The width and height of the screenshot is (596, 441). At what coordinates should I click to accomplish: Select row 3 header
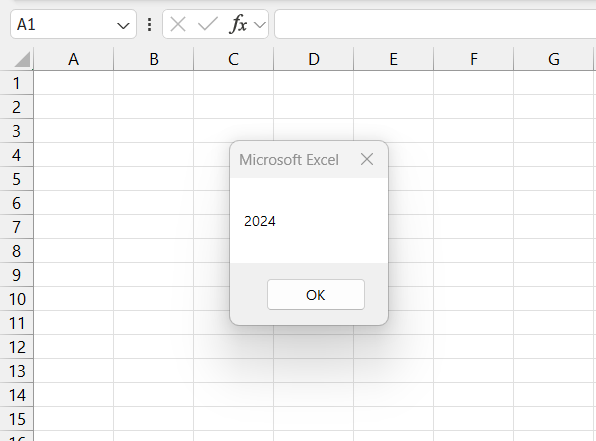(16, 131)
